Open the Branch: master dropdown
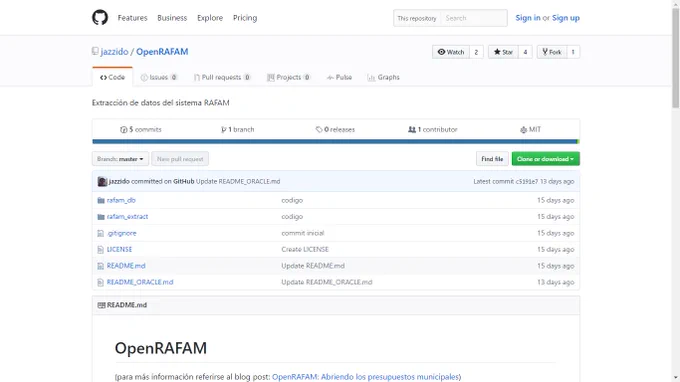This screenshot has width=680, height=382. coord(120,159)
